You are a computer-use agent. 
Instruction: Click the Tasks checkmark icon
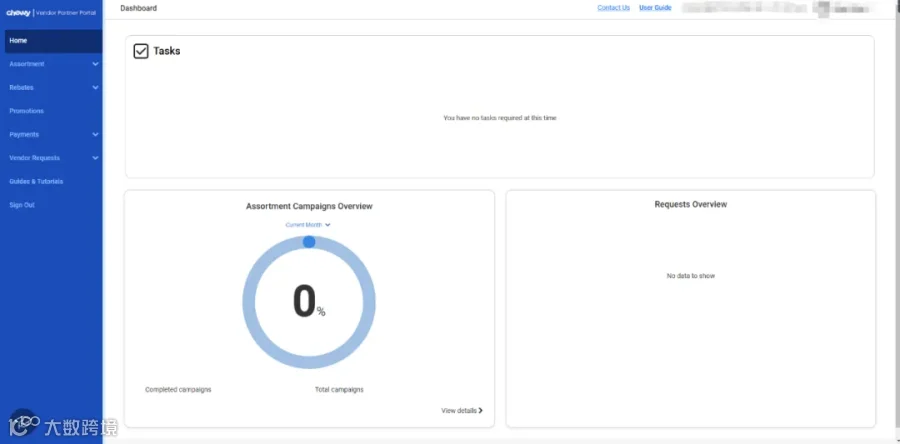(x=141, y=51)
